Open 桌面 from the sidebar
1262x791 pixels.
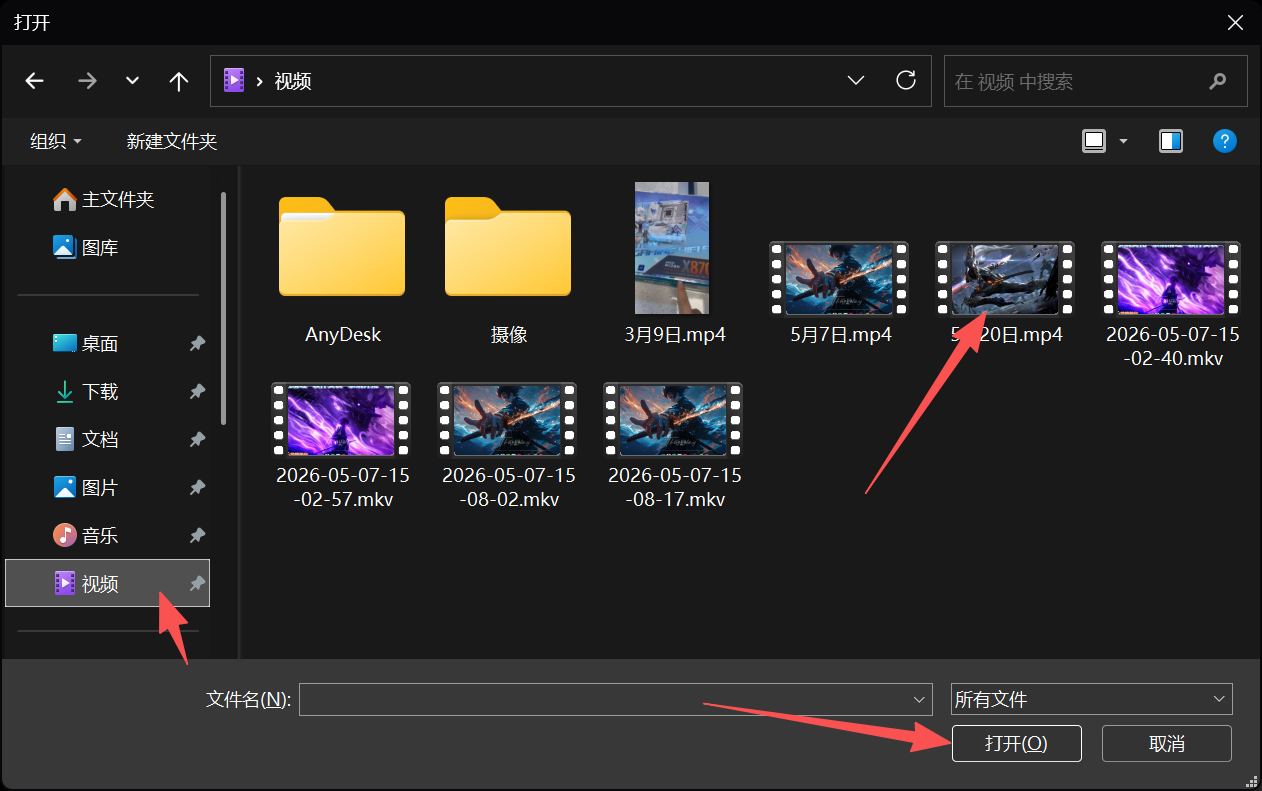(x=109, y=344)
